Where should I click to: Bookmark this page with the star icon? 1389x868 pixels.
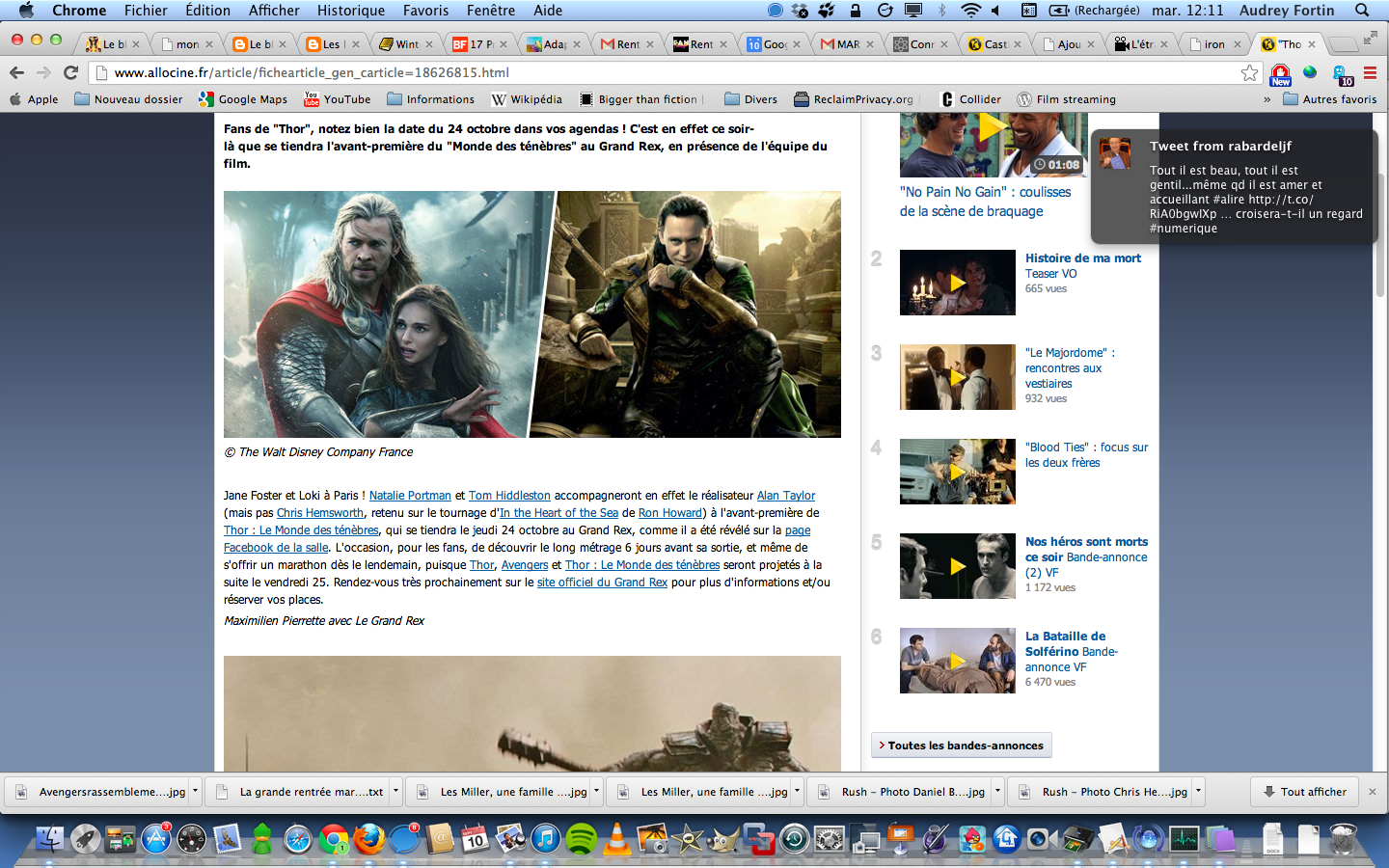pos(1250,72)
